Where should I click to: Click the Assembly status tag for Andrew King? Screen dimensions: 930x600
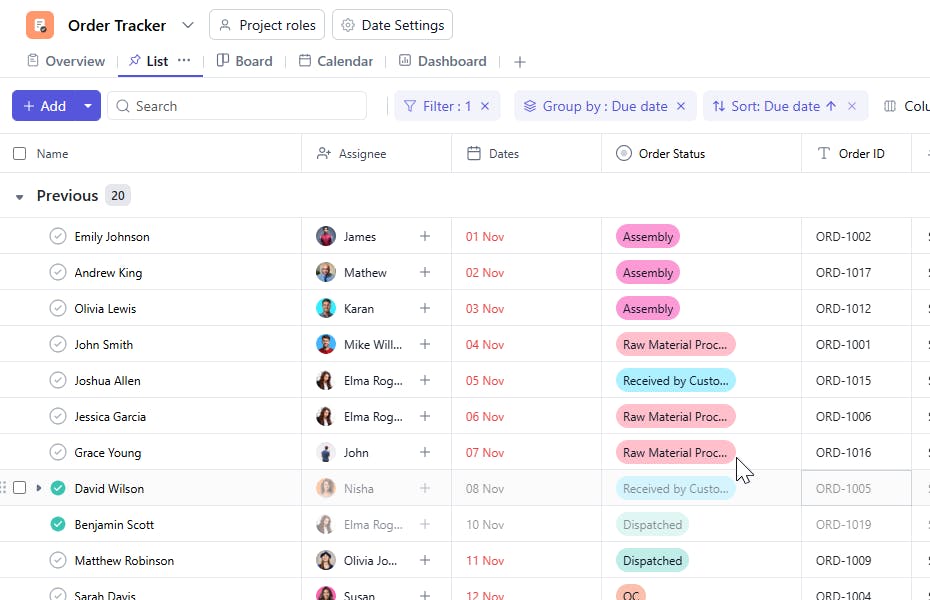pyautogui.click(x=648, y=273)
